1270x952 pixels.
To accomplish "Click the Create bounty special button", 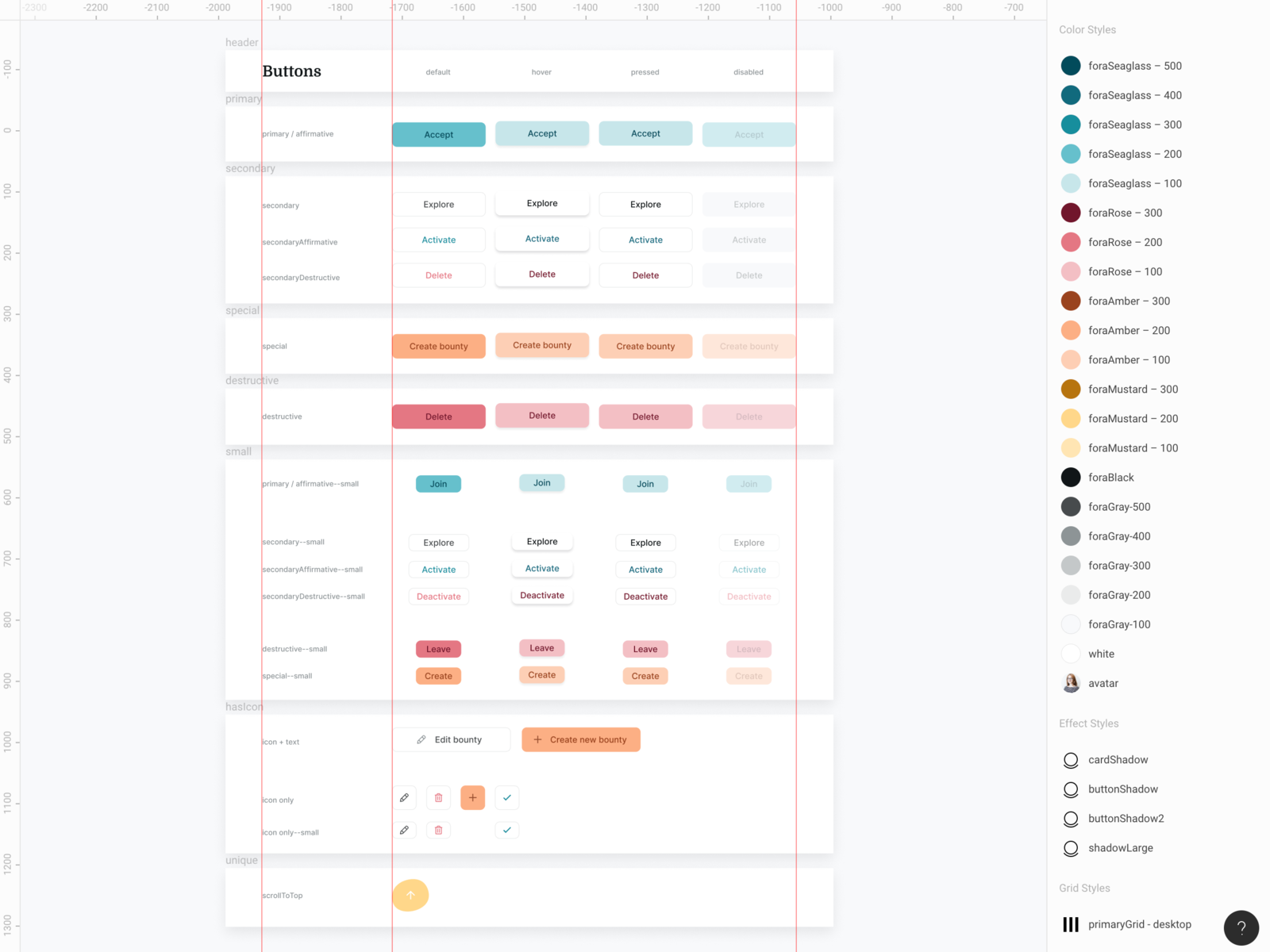I will click(438, 346).
